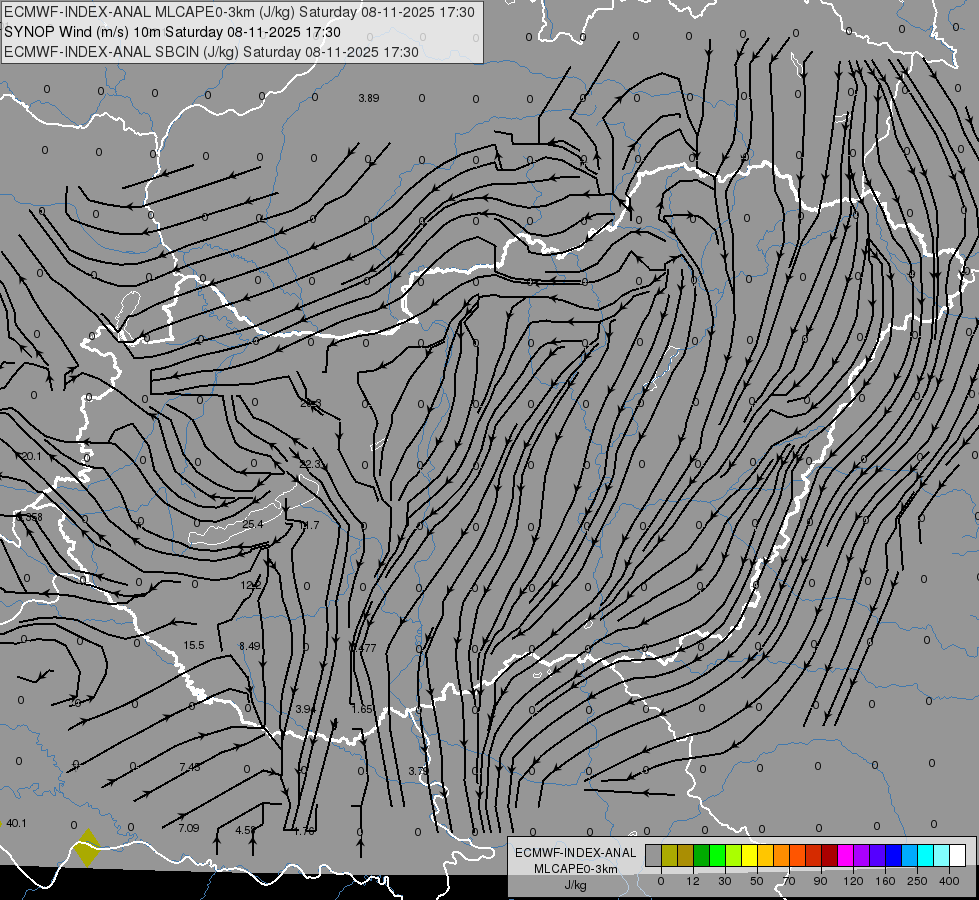Click the SYNOP Wind 10m header line
Viewport: 979px width, 900px height.
[x=172, y=32]
